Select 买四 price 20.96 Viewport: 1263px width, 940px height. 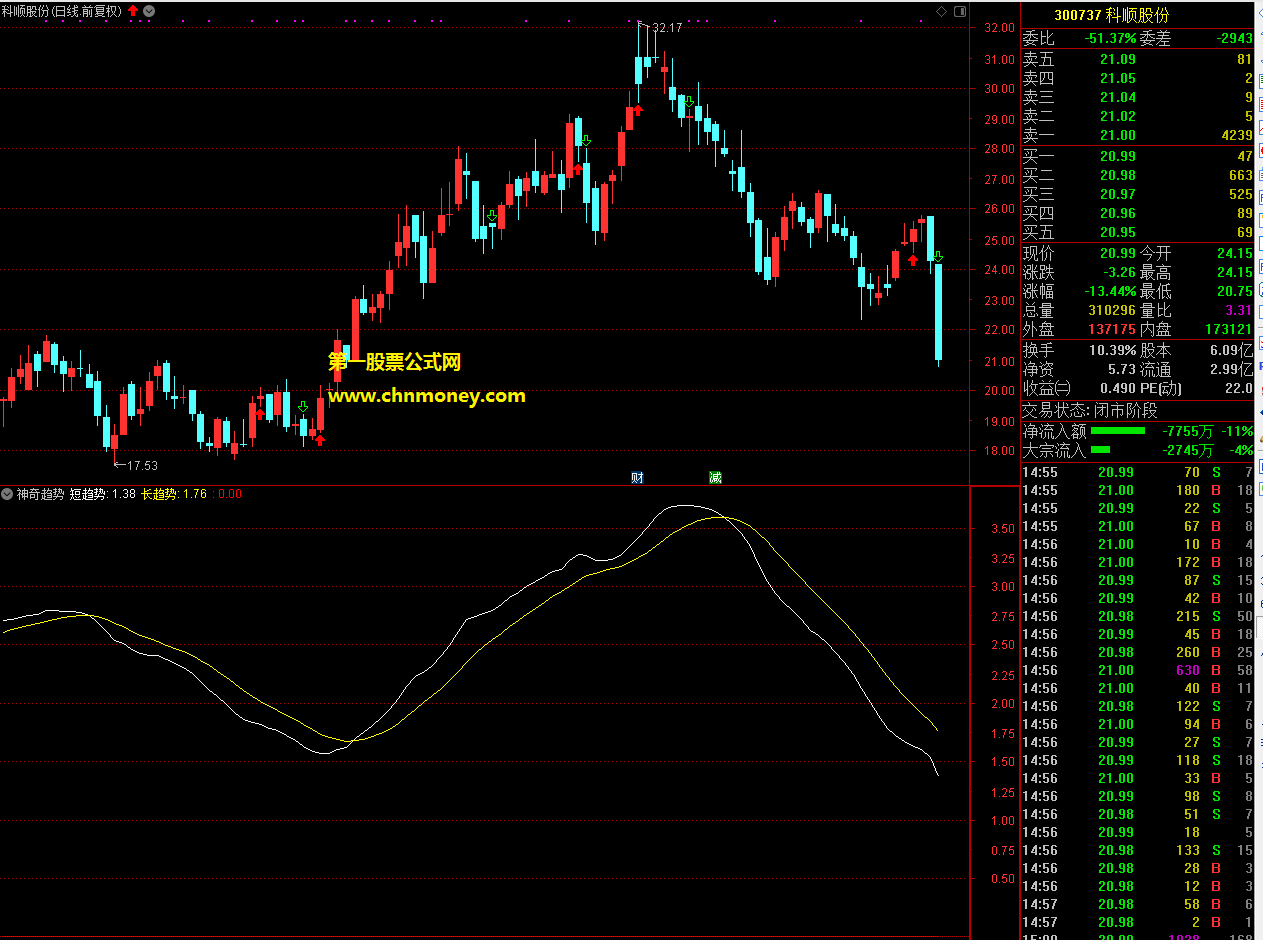click(1118, 213)
